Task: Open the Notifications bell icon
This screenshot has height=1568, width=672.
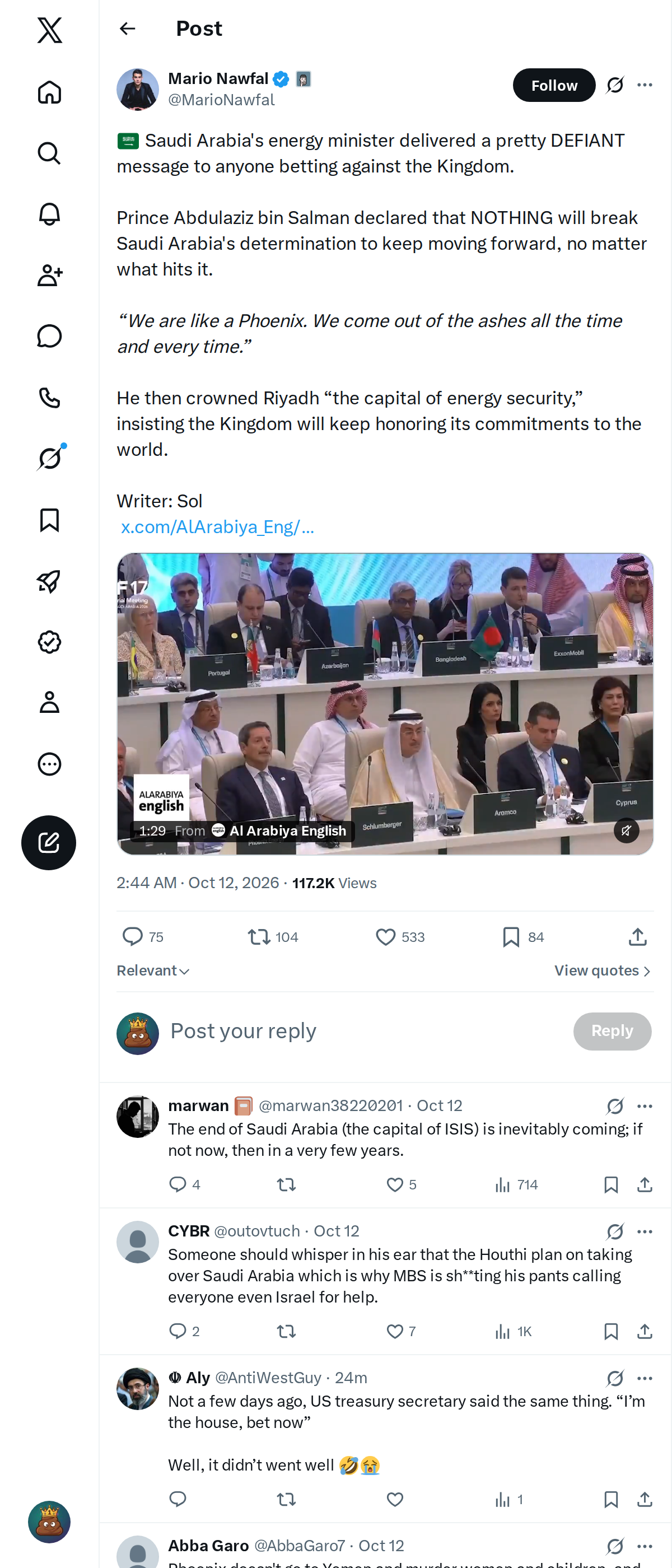Action: (x=49, y=214)
